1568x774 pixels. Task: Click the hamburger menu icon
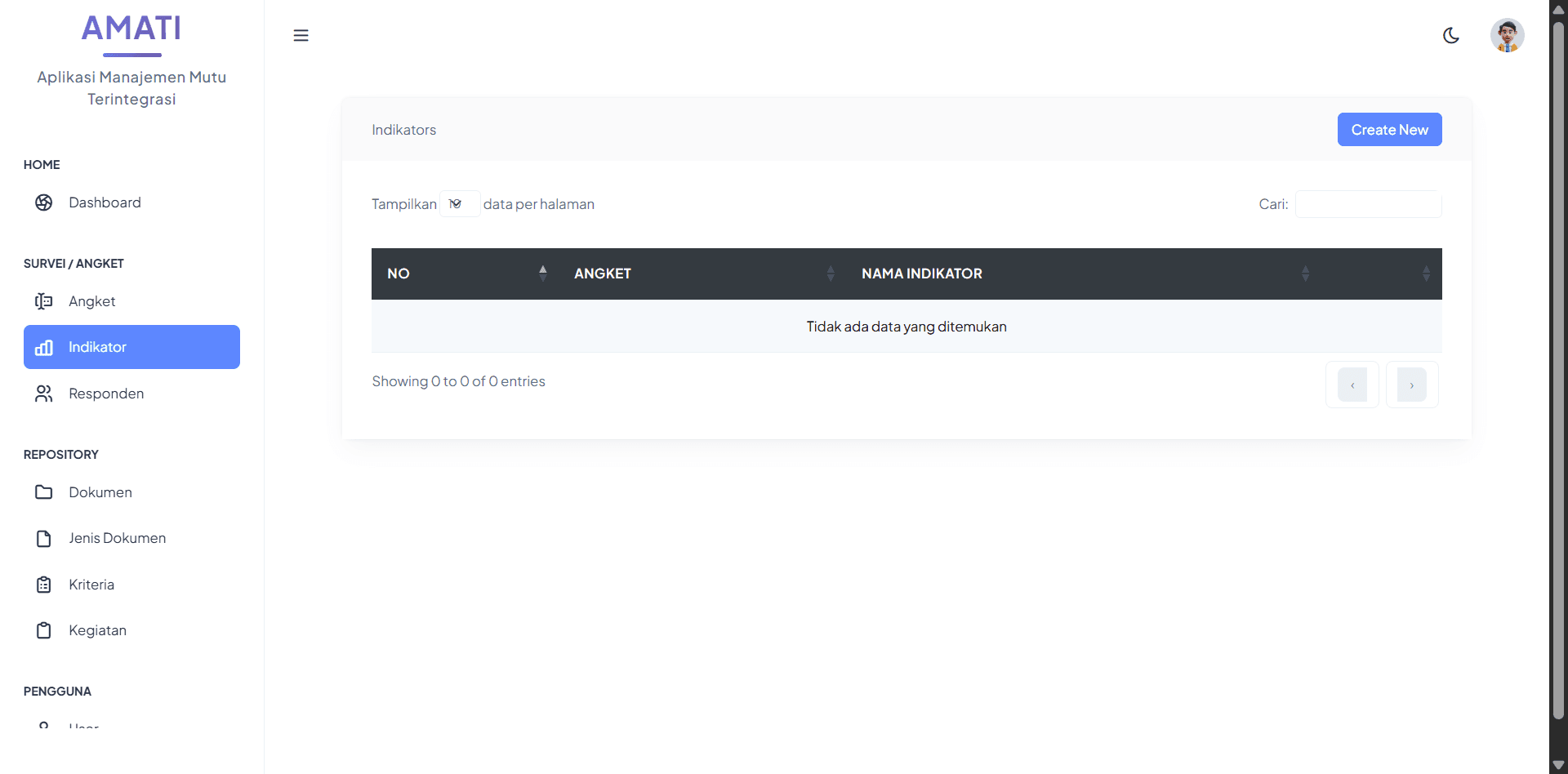tap(301, 35)
